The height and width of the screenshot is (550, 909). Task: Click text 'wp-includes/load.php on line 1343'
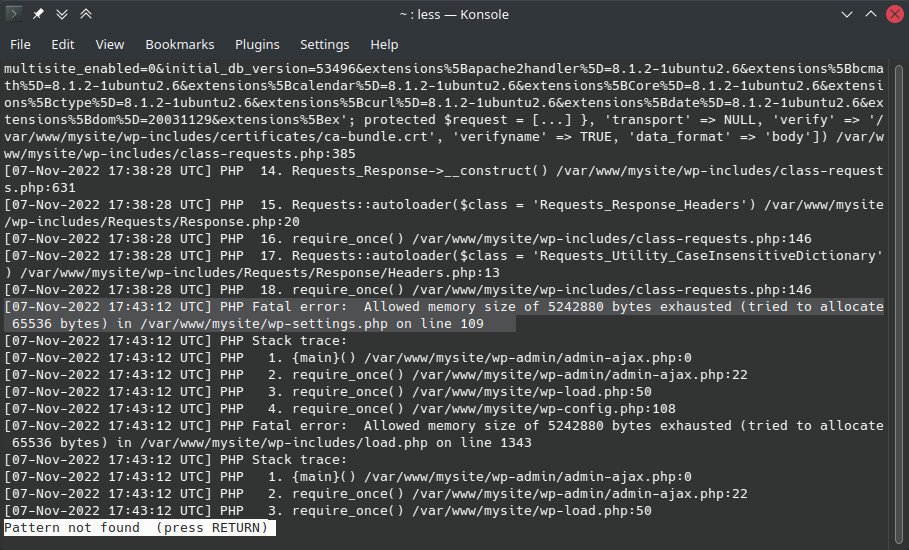pos(400,443)
